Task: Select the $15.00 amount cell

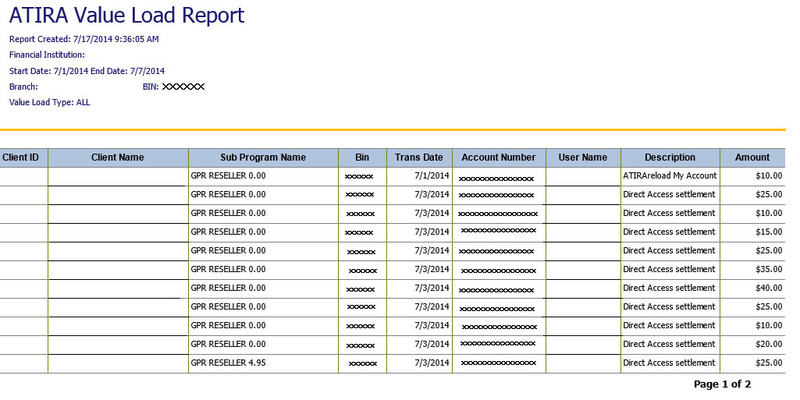Action: pos(755,232)
